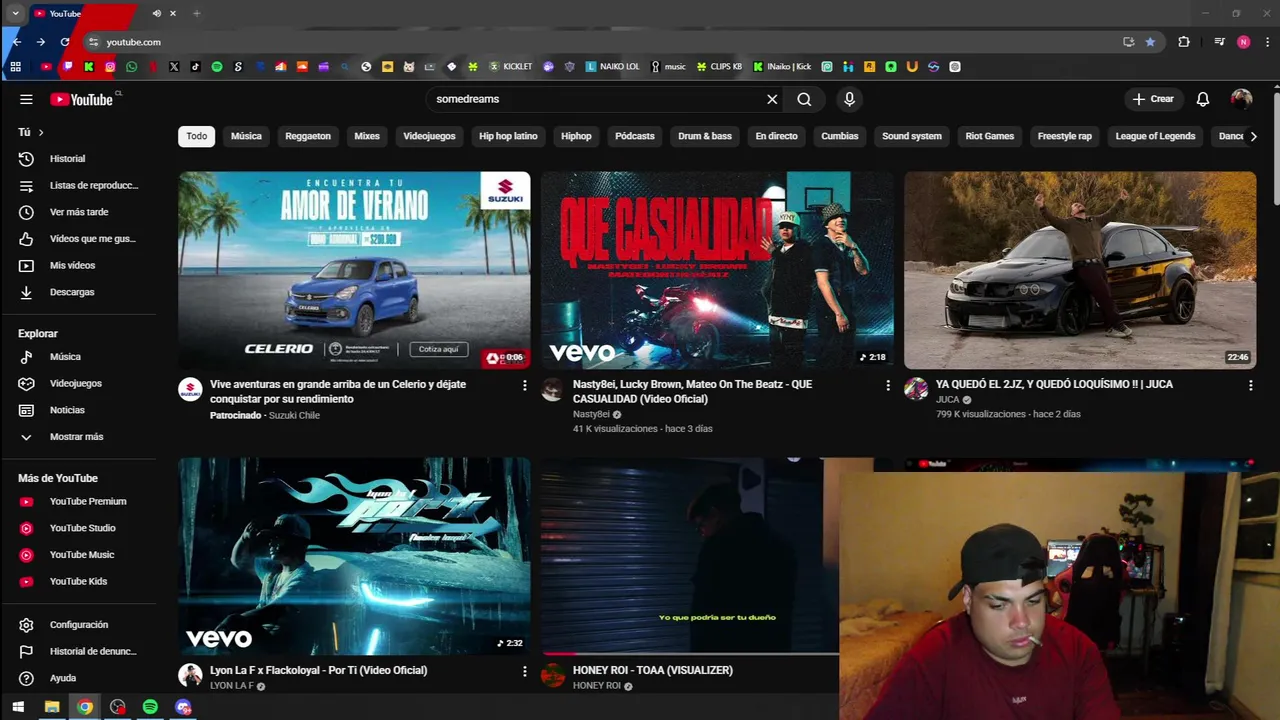Go back in the browser

[x=17, y=42]
